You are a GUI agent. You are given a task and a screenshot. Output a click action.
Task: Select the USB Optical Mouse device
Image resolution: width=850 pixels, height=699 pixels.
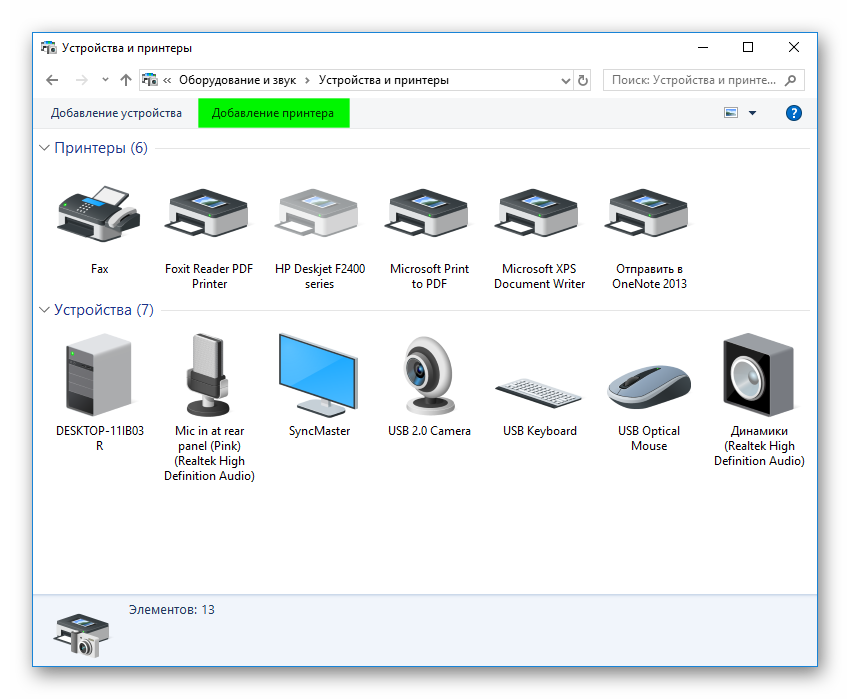649,385
